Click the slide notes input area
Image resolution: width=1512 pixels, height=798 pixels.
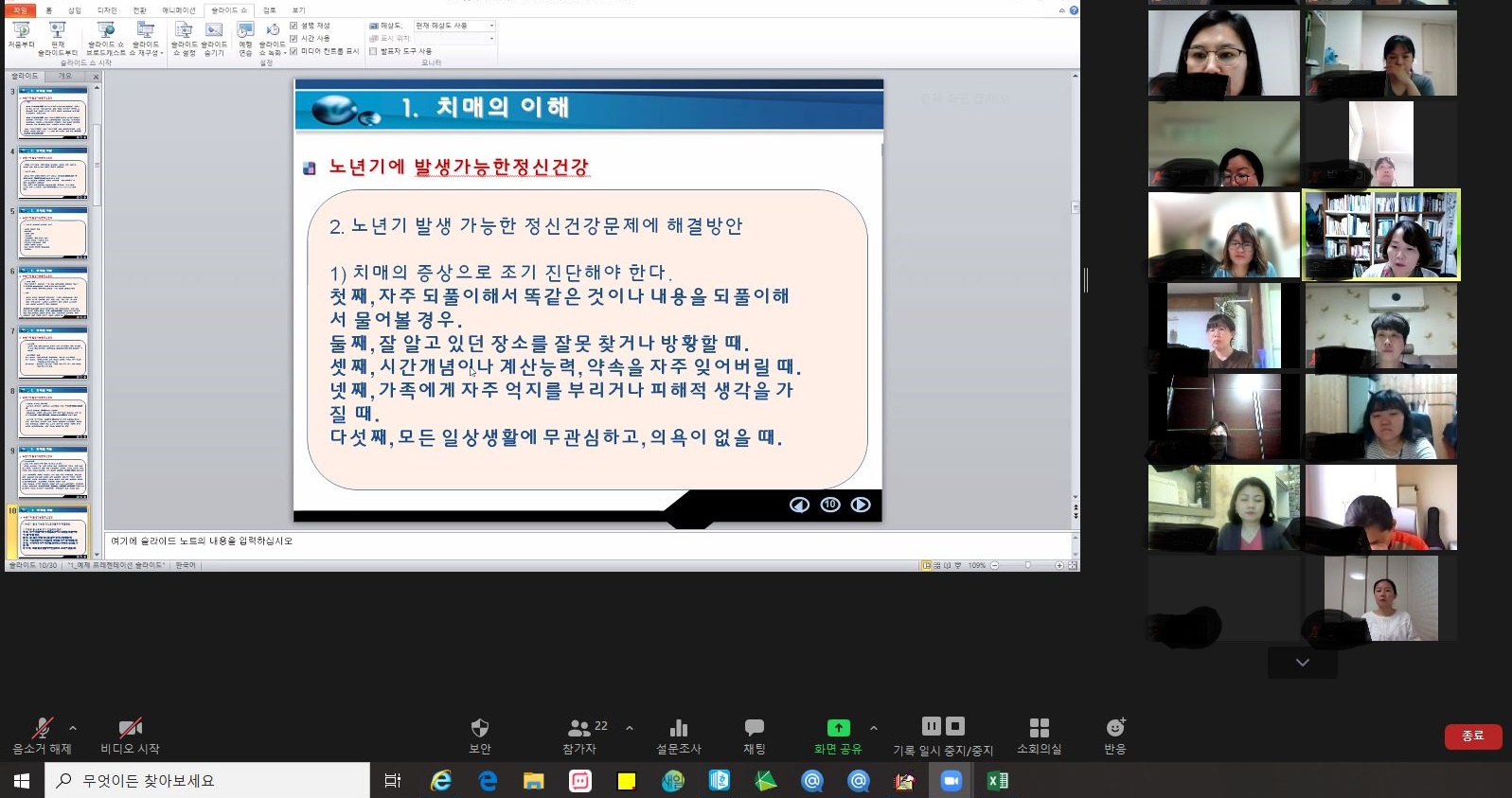587,544
